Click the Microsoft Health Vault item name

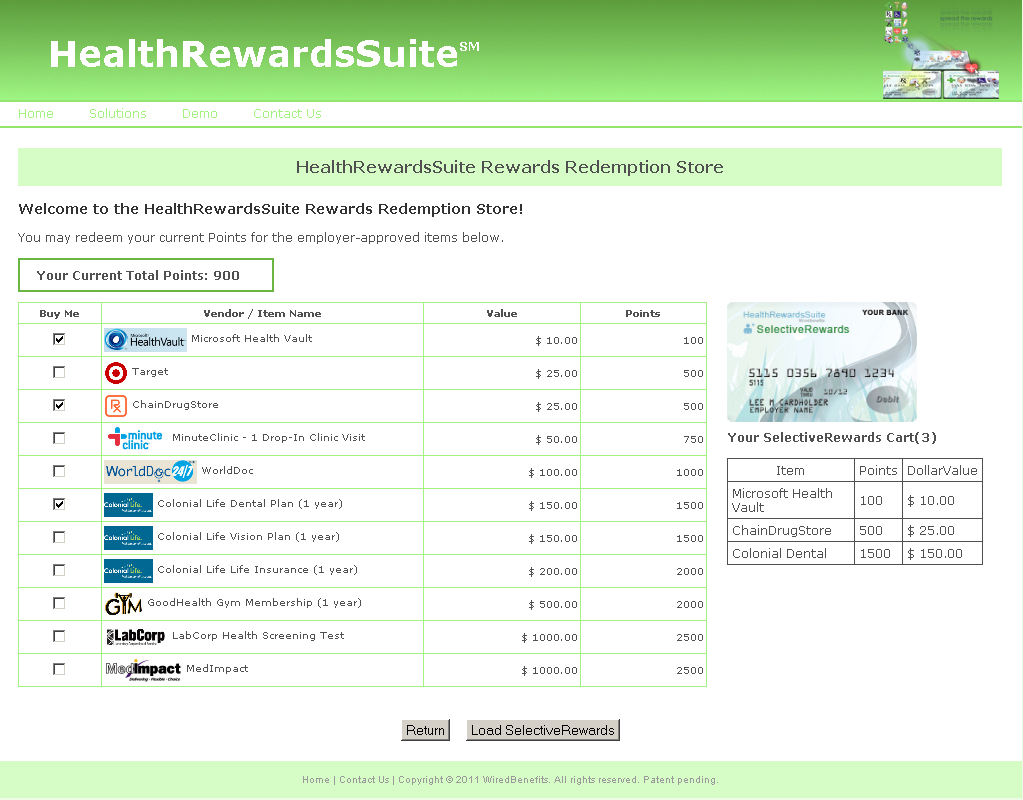(x=252, y=338)
